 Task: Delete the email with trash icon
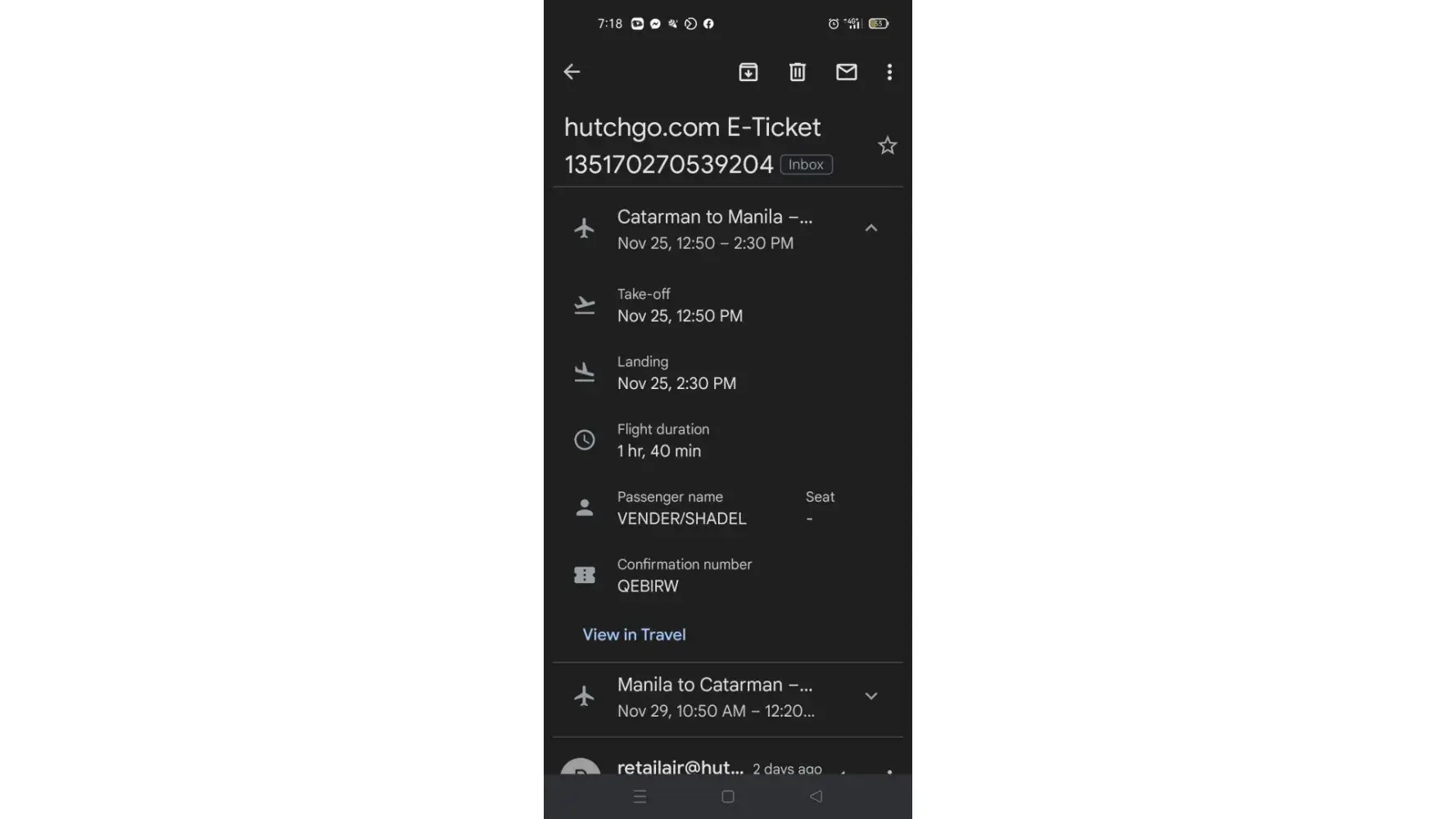click(798, 72)
